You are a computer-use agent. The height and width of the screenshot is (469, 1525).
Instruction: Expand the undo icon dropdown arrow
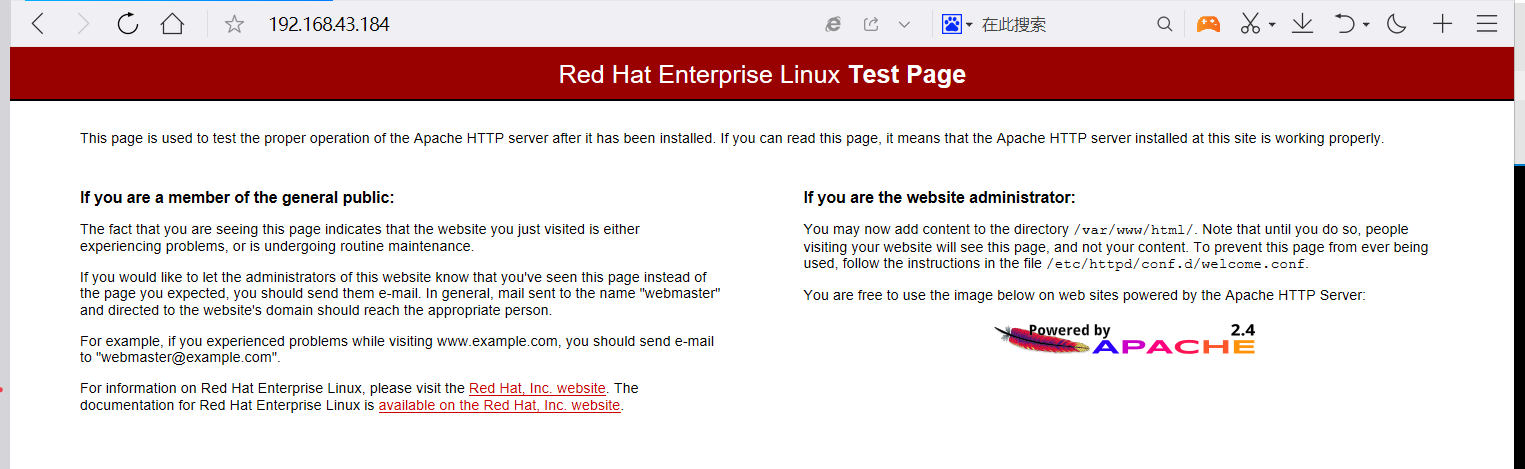click(x=1366, y=25)
